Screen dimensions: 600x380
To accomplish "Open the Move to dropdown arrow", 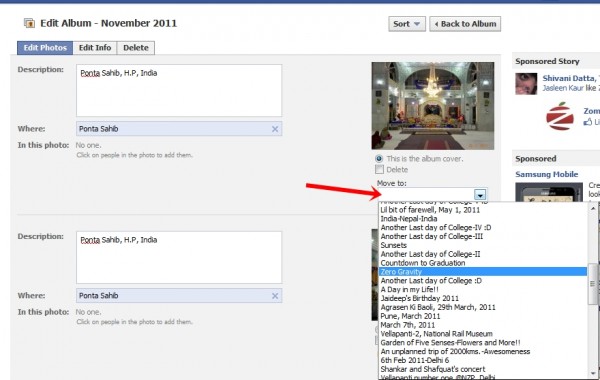I will pyautogui.click(x=480, y=194).
